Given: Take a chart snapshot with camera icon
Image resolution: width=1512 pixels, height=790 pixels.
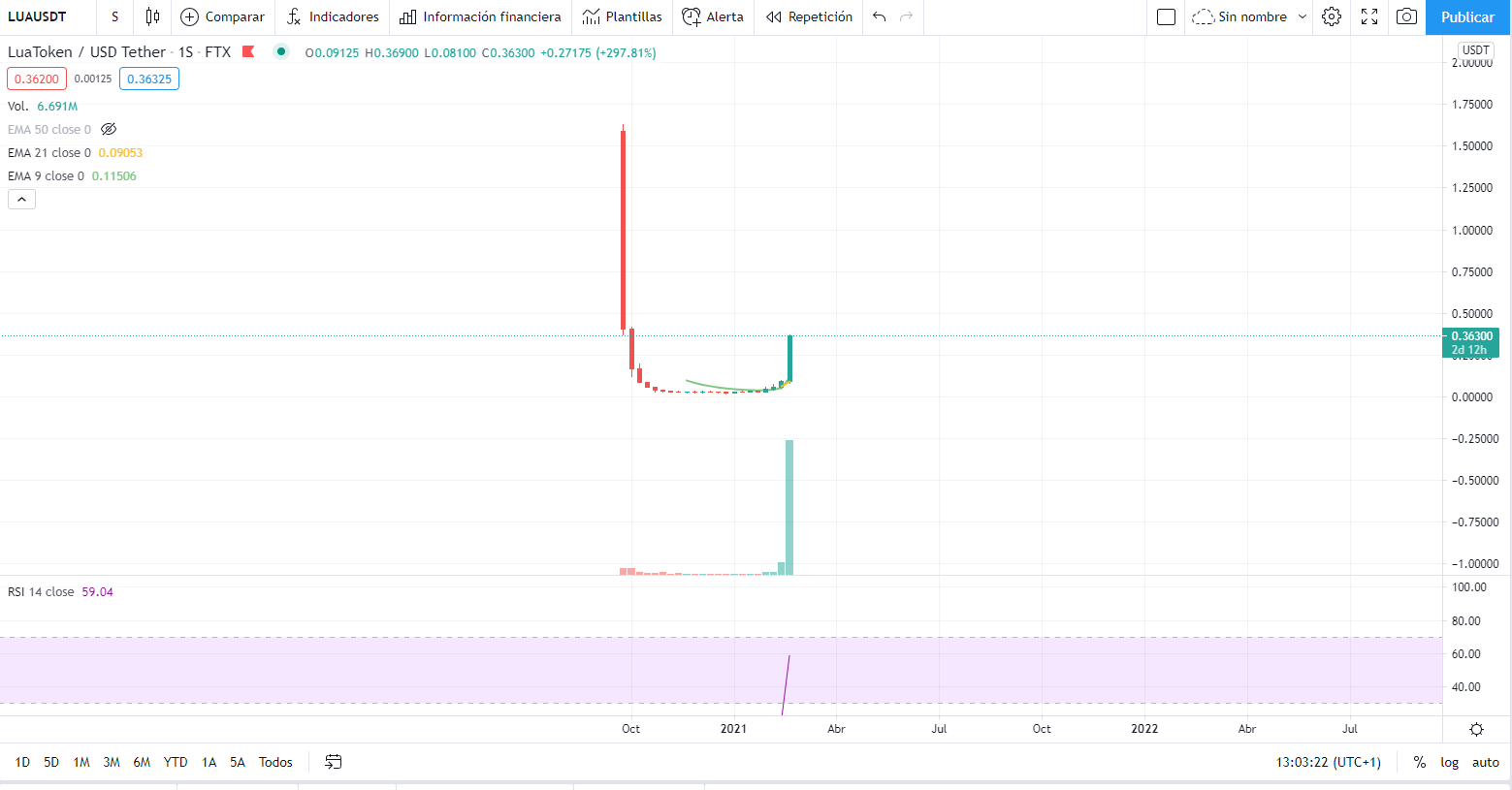Looking at the screenshot, I should pos(1406,16).
